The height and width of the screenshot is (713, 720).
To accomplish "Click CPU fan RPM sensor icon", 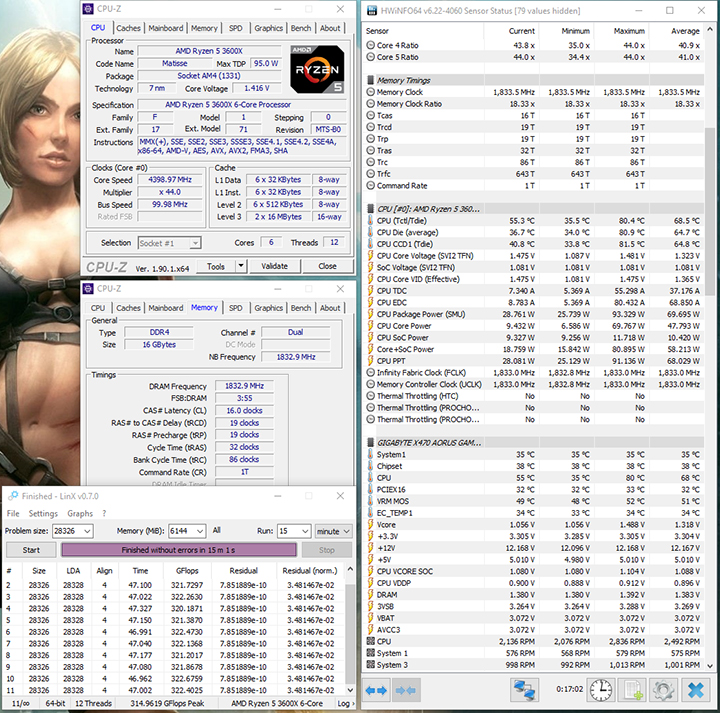I will pyautogui.click(x=371, y=641).
